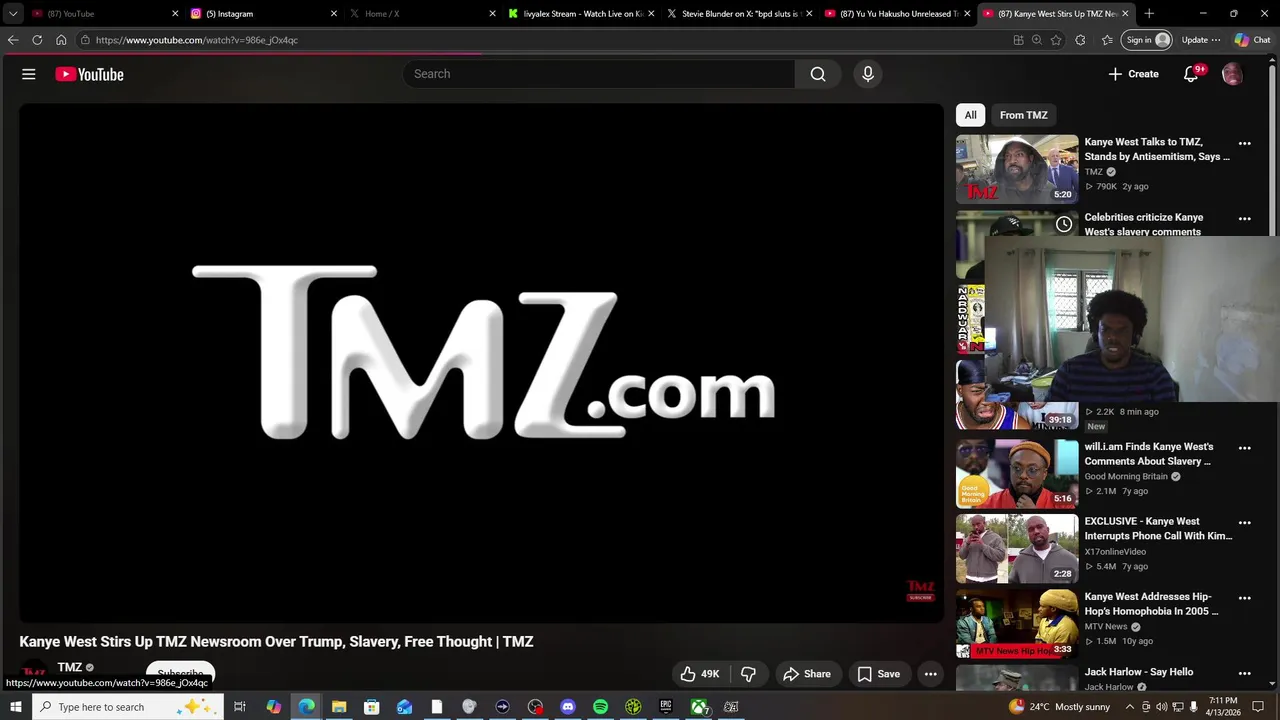Open options for 'Celebrities criticize Kanye West's slavery' video
Viewport: 1280px width, 720px height.
point(1245,218)
